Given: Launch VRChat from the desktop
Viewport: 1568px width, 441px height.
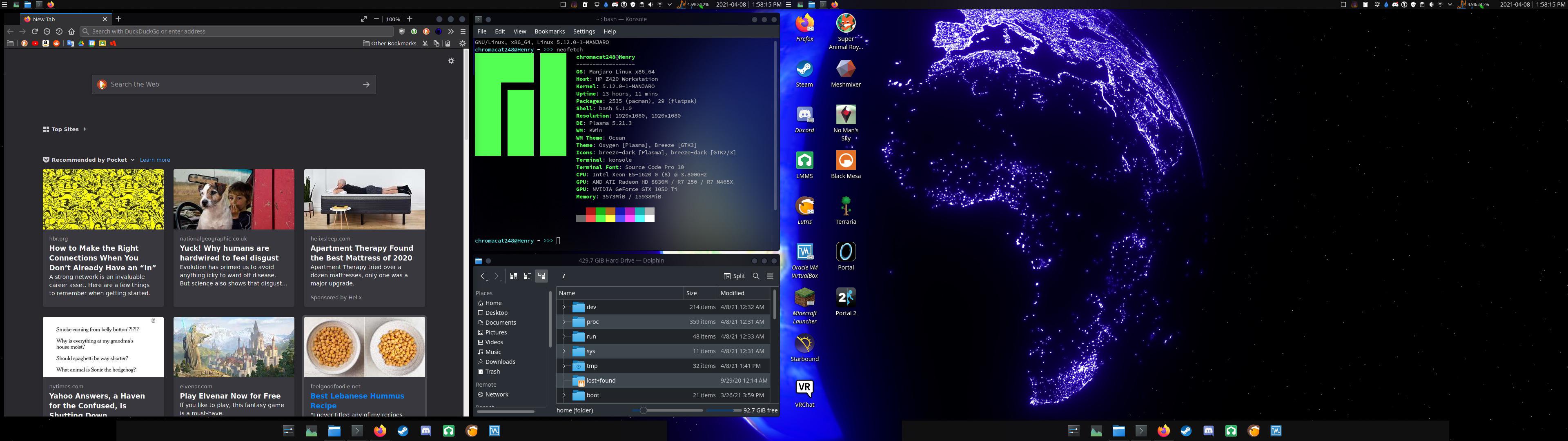Looking at the screenshot, I should (x=805, y=387).
